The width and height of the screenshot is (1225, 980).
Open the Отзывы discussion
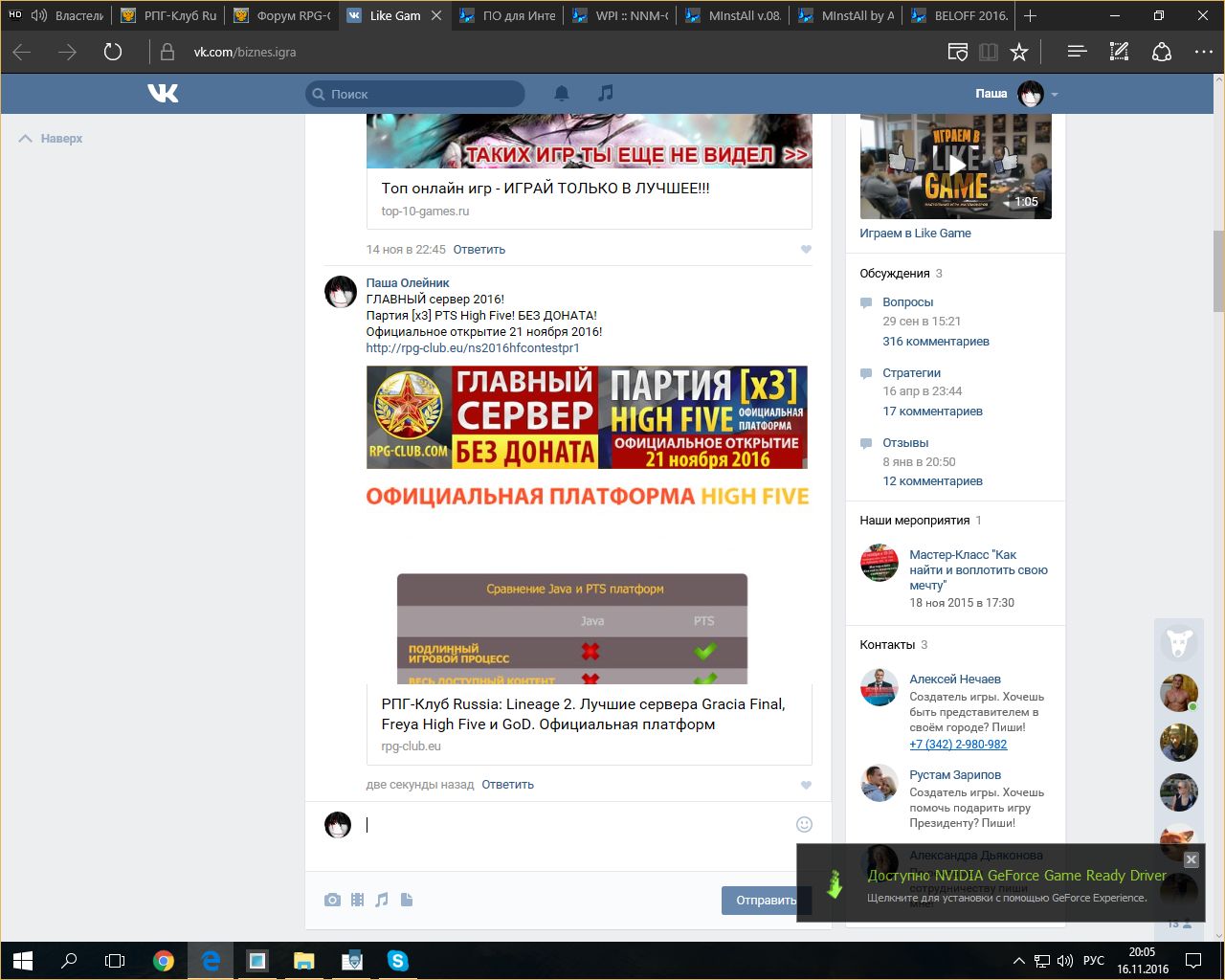(x=906, y=443)
